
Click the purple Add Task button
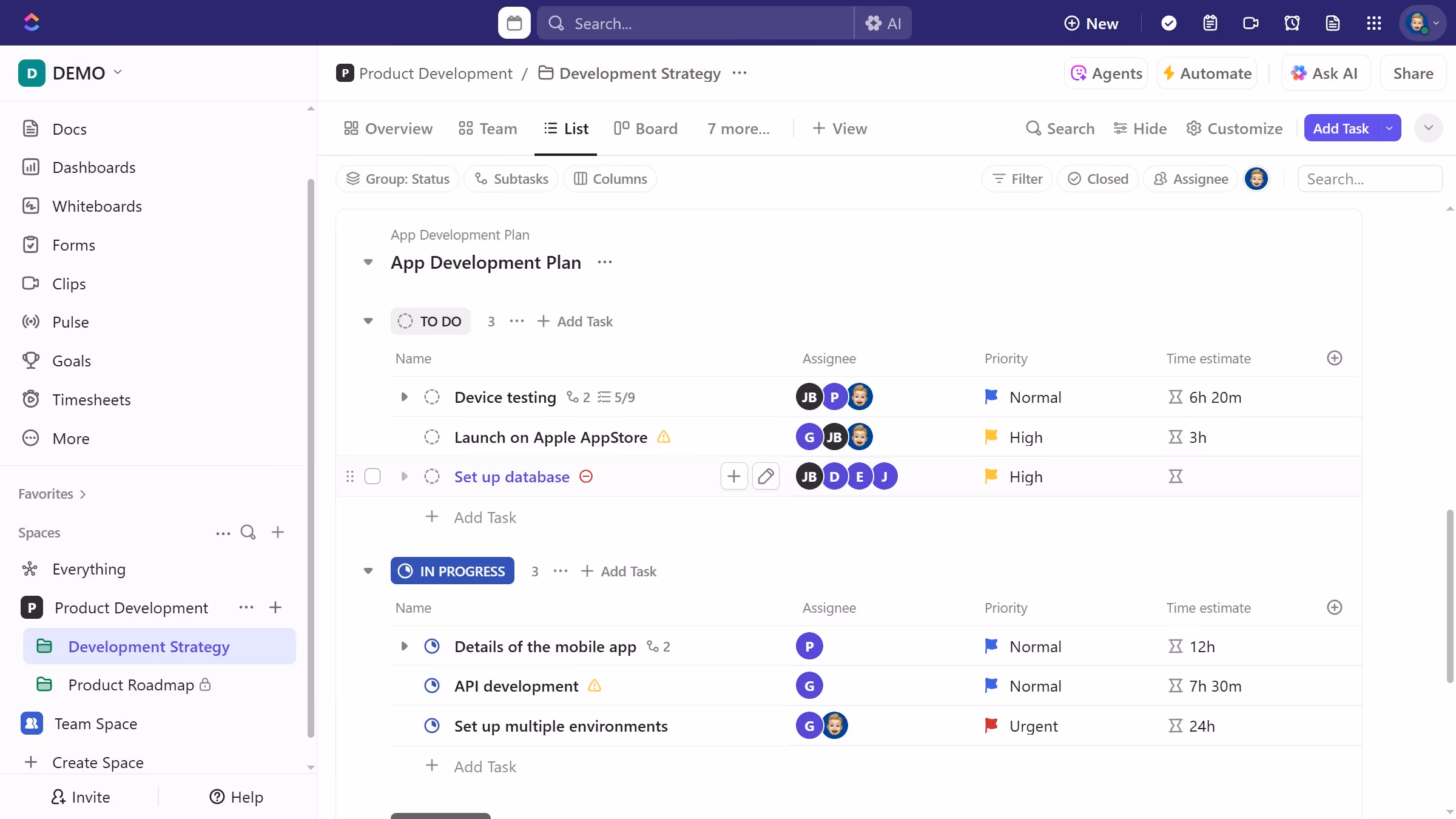pos(1341,128)
